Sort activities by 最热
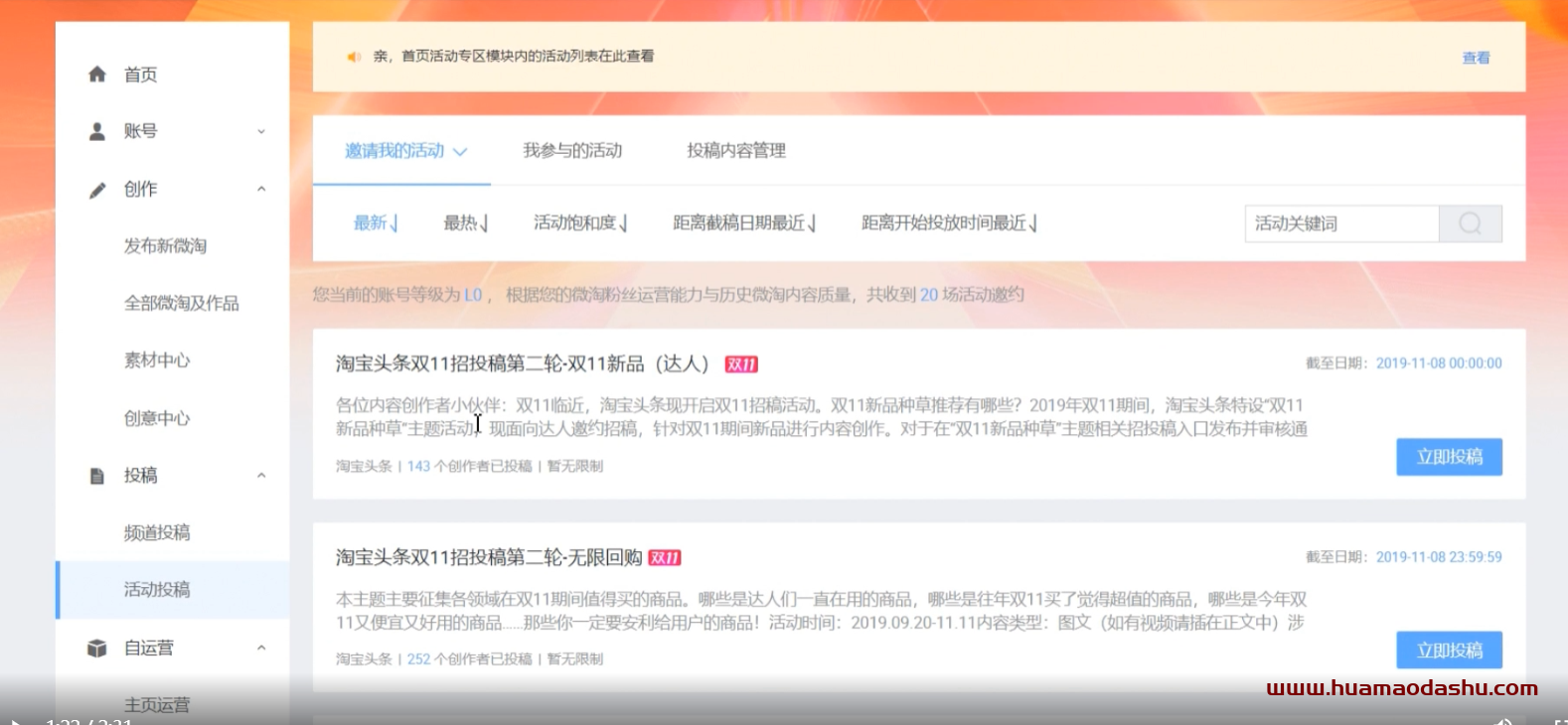 466,223
